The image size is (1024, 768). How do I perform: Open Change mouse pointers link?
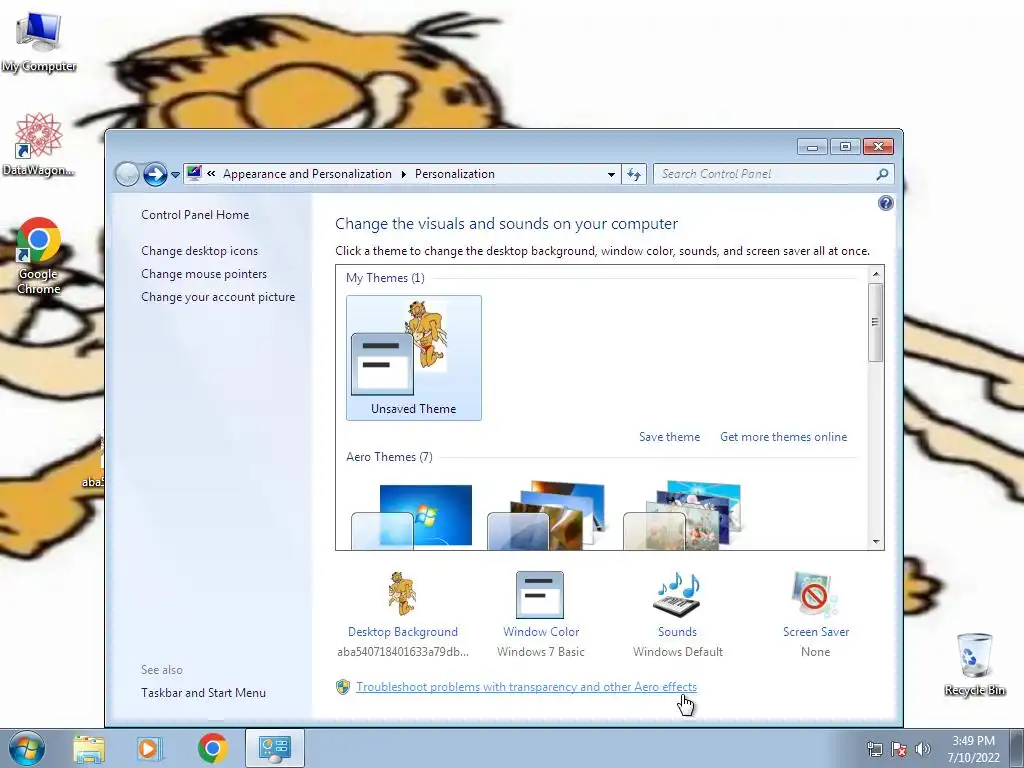click(204, 274)
